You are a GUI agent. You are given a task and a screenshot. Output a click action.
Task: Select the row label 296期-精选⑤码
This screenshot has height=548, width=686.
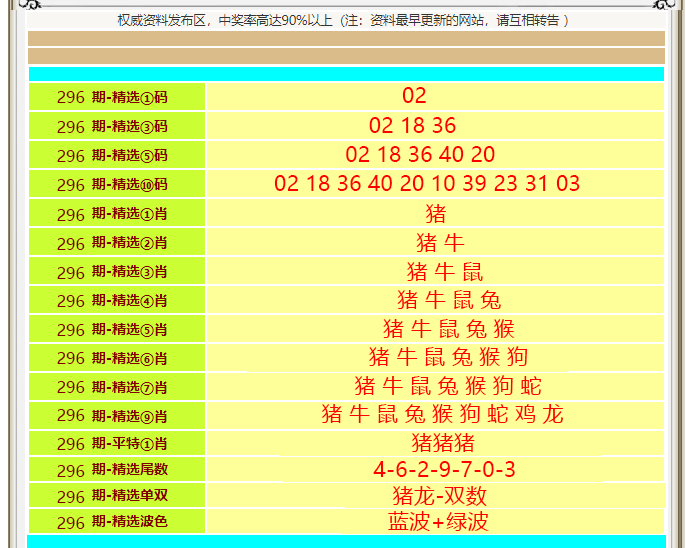pos(112,155)
